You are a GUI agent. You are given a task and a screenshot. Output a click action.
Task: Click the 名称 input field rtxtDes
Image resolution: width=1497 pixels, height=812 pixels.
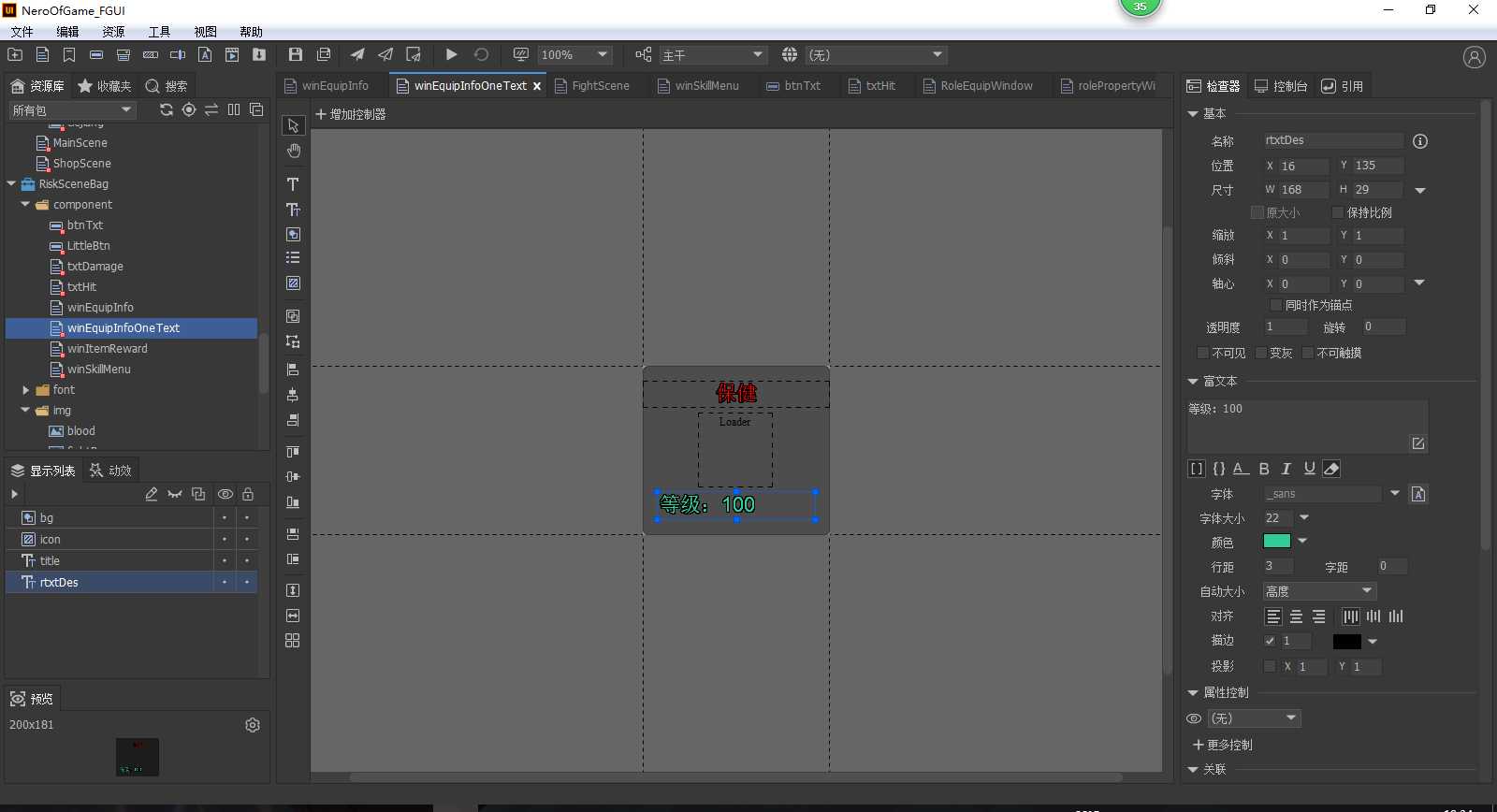click(1332, 140)
